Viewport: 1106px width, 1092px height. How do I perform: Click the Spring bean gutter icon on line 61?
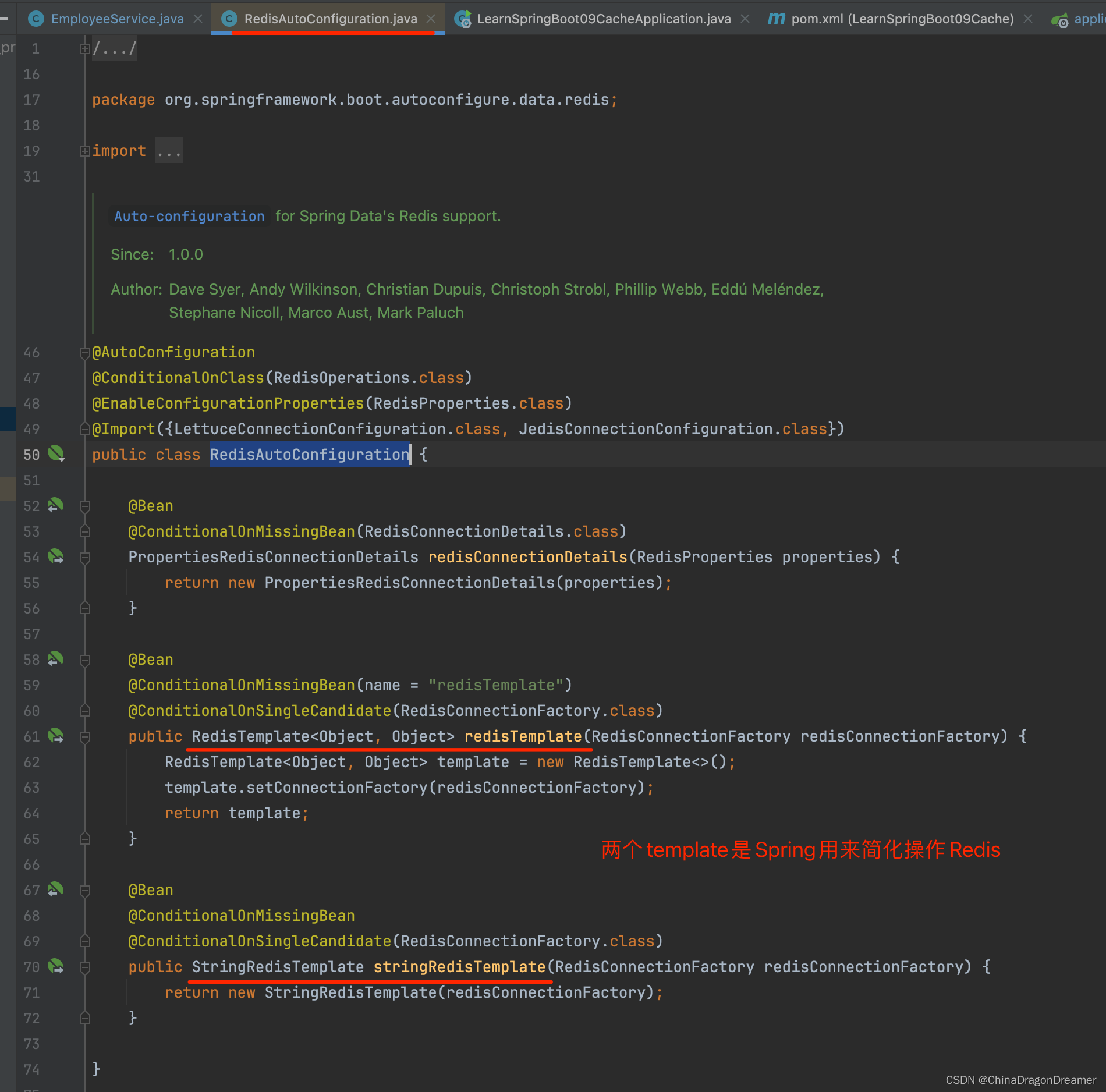pos(56,735)
